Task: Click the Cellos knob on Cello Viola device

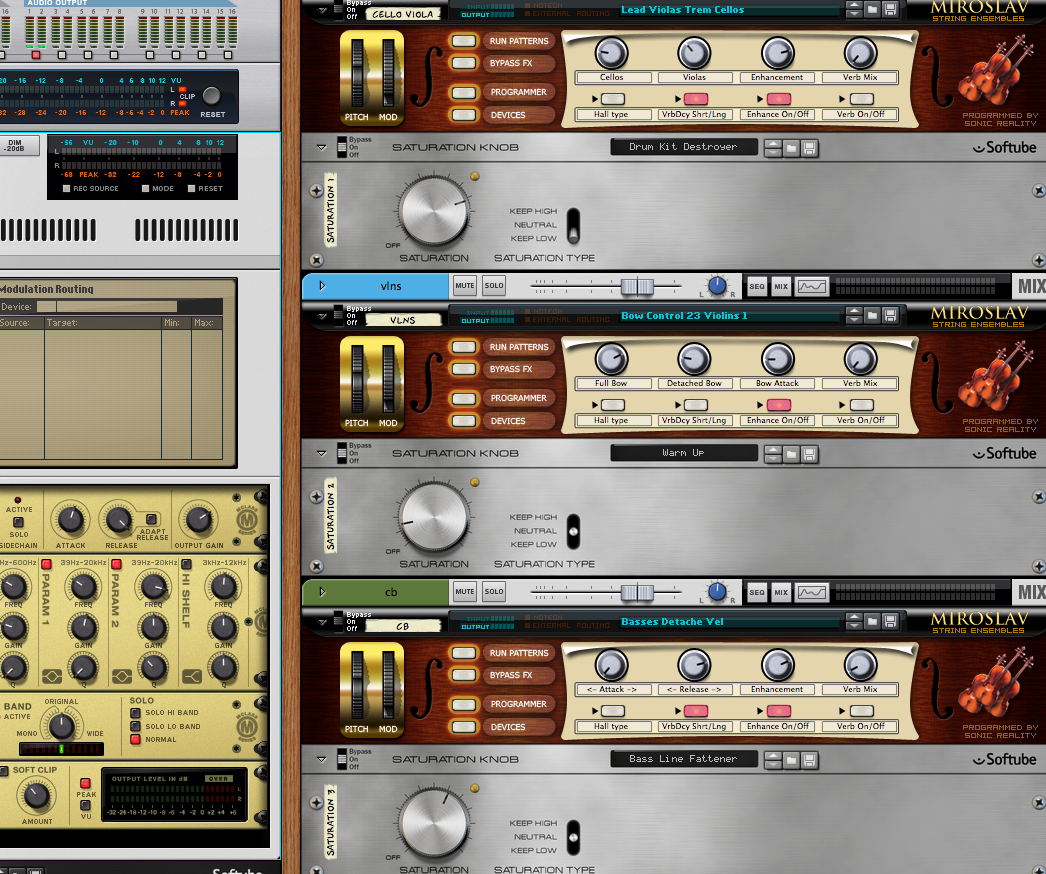Action: tap(612, 53)
